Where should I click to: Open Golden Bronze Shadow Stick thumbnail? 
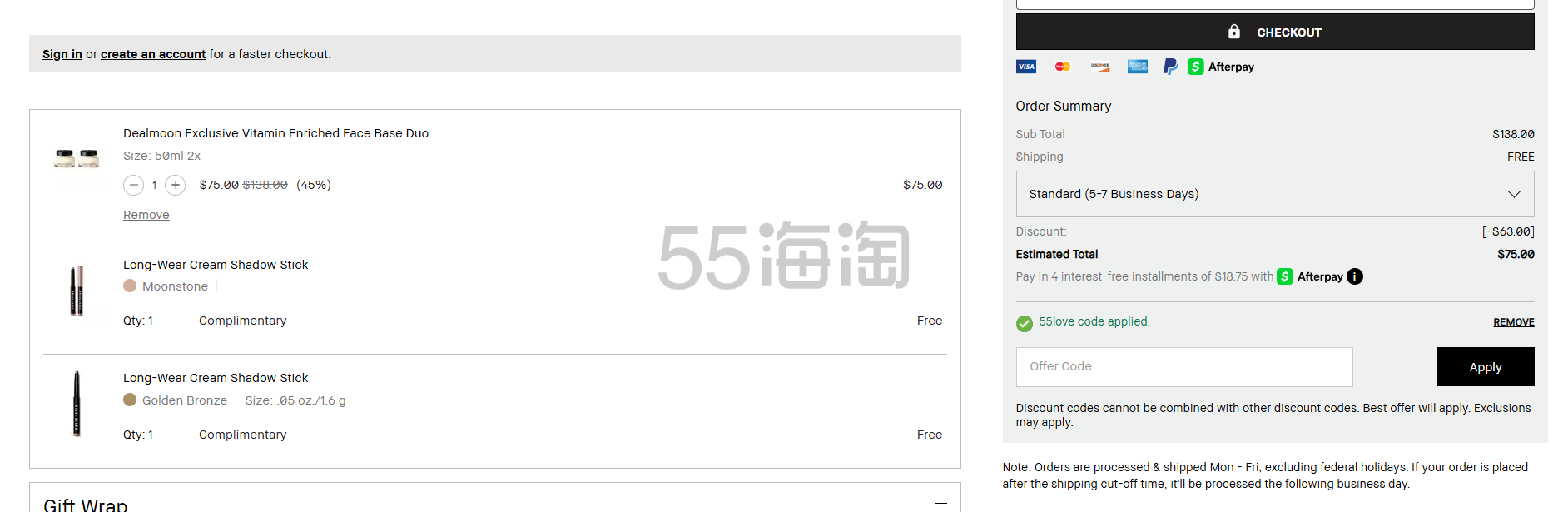[x=77, y=404]
